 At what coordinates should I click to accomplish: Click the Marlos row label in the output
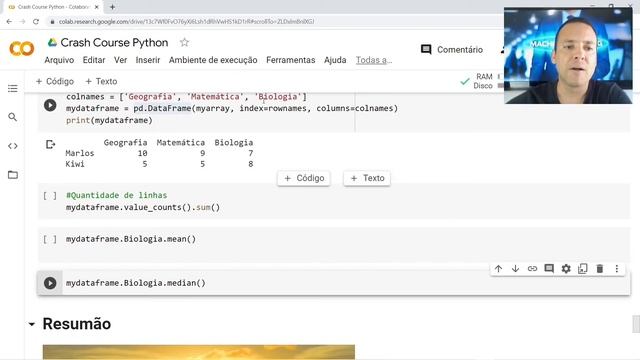pyautogui.click(x=80, y=153)
